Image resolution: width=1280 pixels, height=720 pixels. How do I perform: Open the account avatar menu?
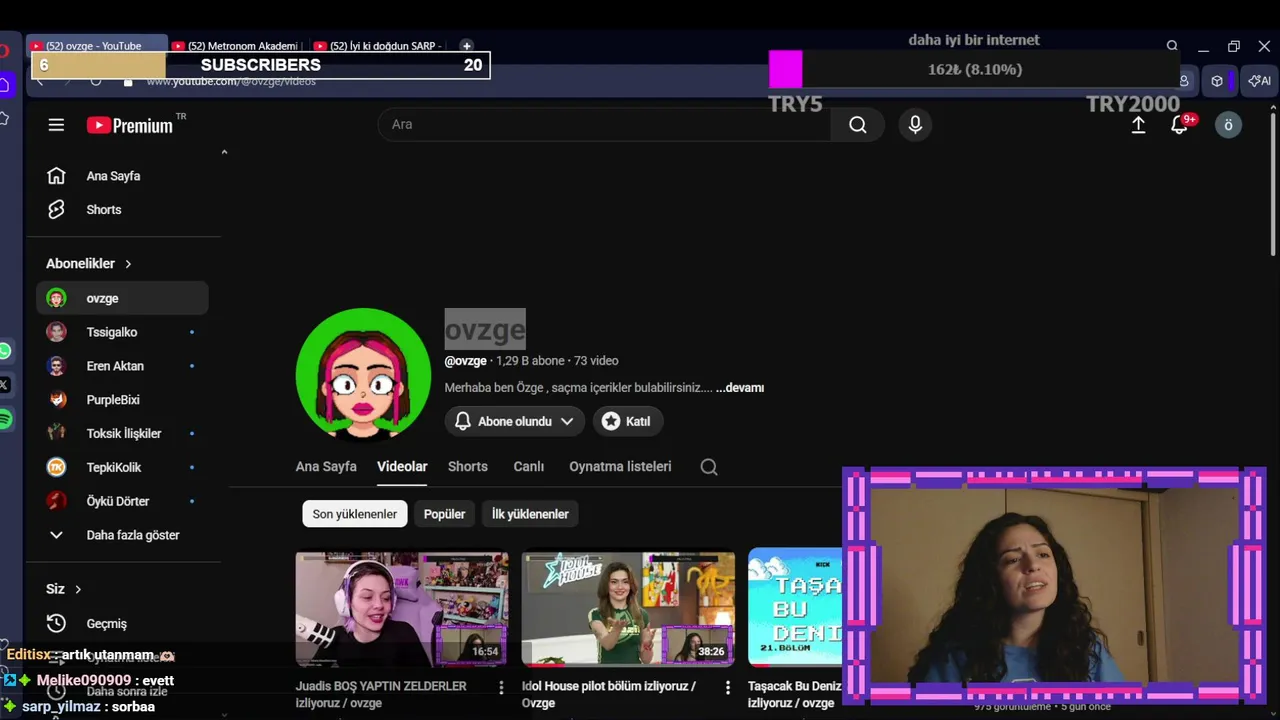click(1228, 125)
